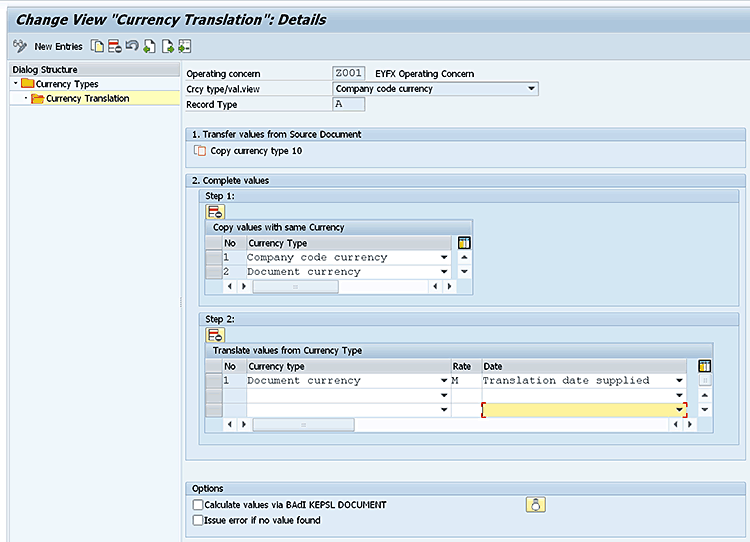The width and height of the screenshot is (750, 542).
Task: Click the Delete icon in top toolbar
Action: tap(114, 46)
